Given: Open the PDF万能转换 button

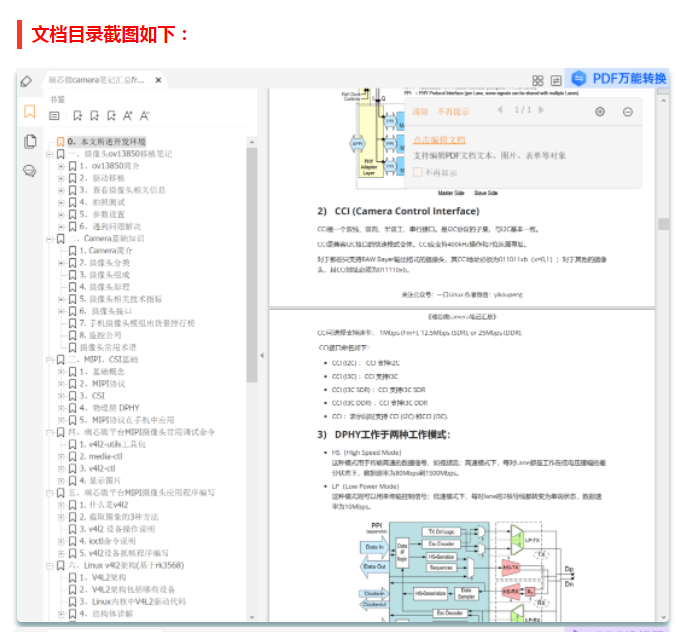Looking at the screenshot, I should (x=618, y=78).
